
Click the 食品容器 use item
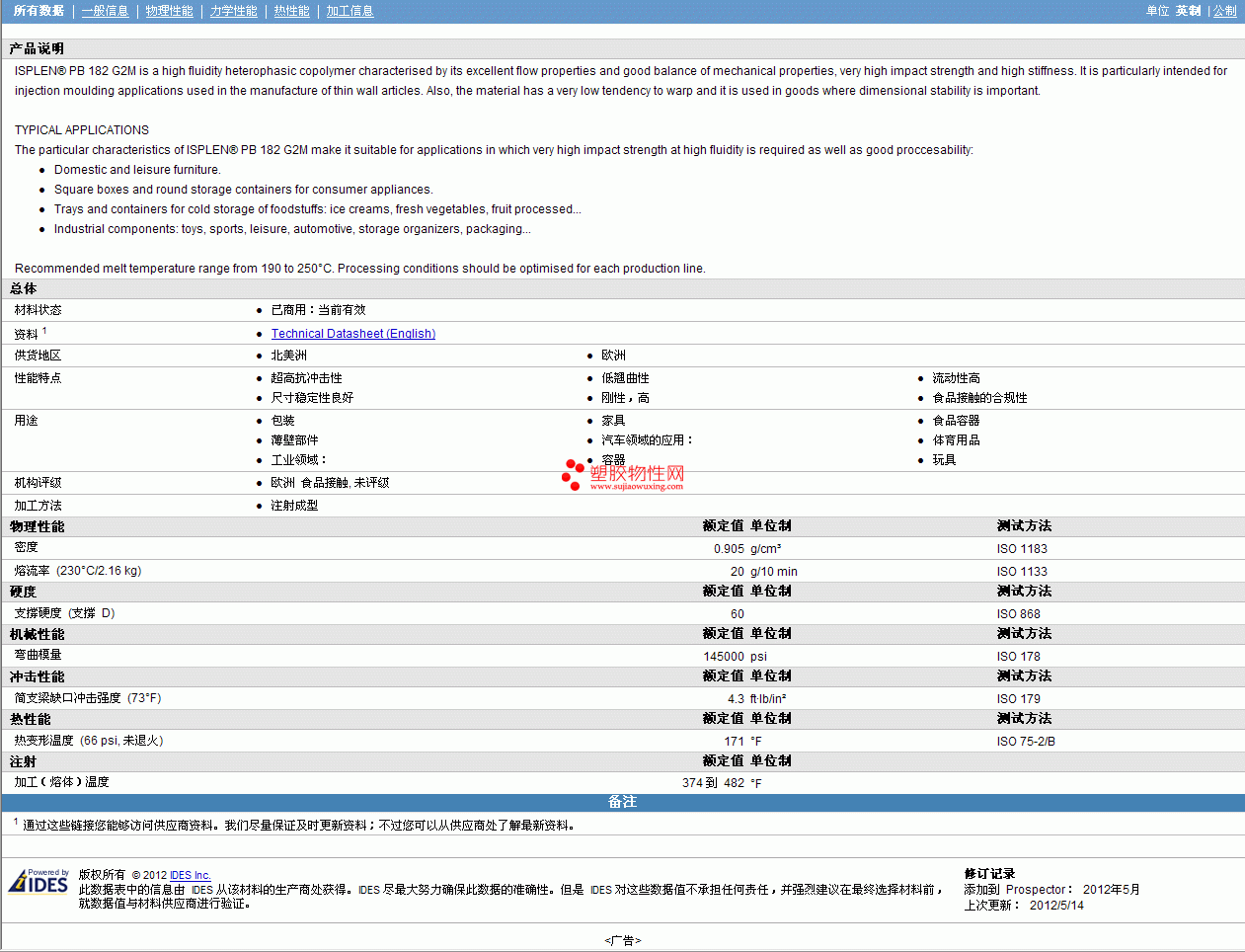click(956, 421)
